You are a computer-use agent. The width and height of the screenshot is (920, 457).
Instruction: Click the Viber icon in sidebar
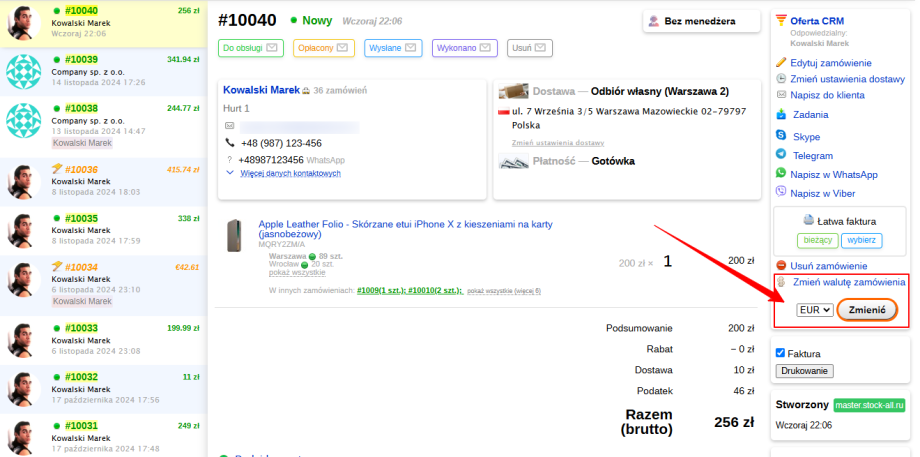pos(781,192)
